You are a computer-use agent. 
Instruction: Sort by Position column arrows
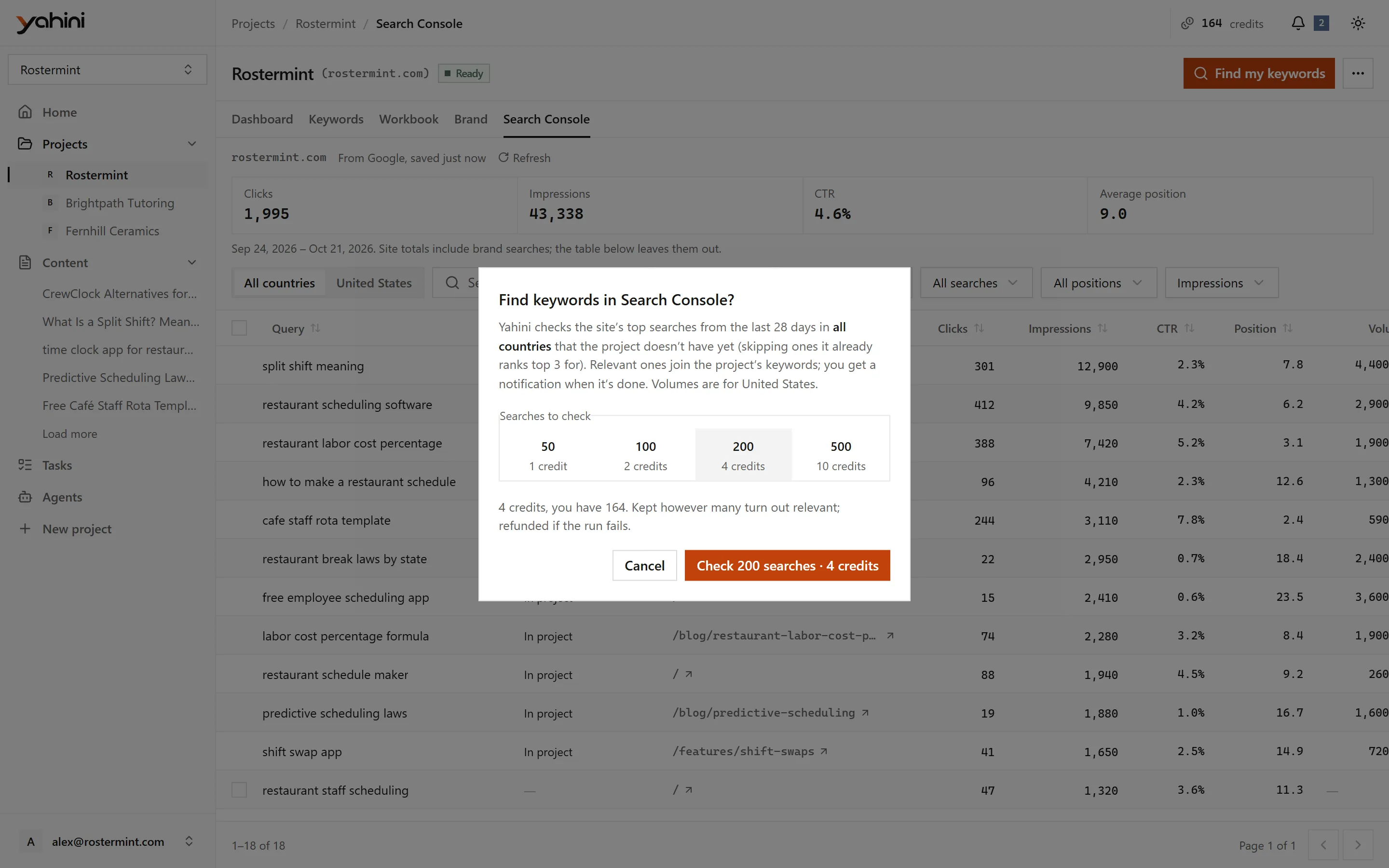point(1287,328)
